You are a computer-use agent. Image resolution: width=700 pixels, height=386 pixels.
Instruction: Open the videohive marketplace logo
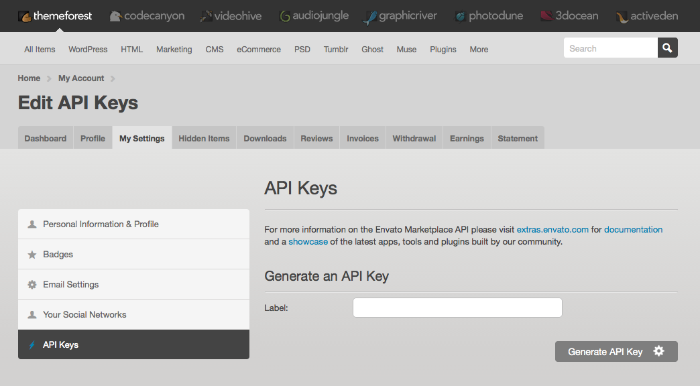[231, 16]
